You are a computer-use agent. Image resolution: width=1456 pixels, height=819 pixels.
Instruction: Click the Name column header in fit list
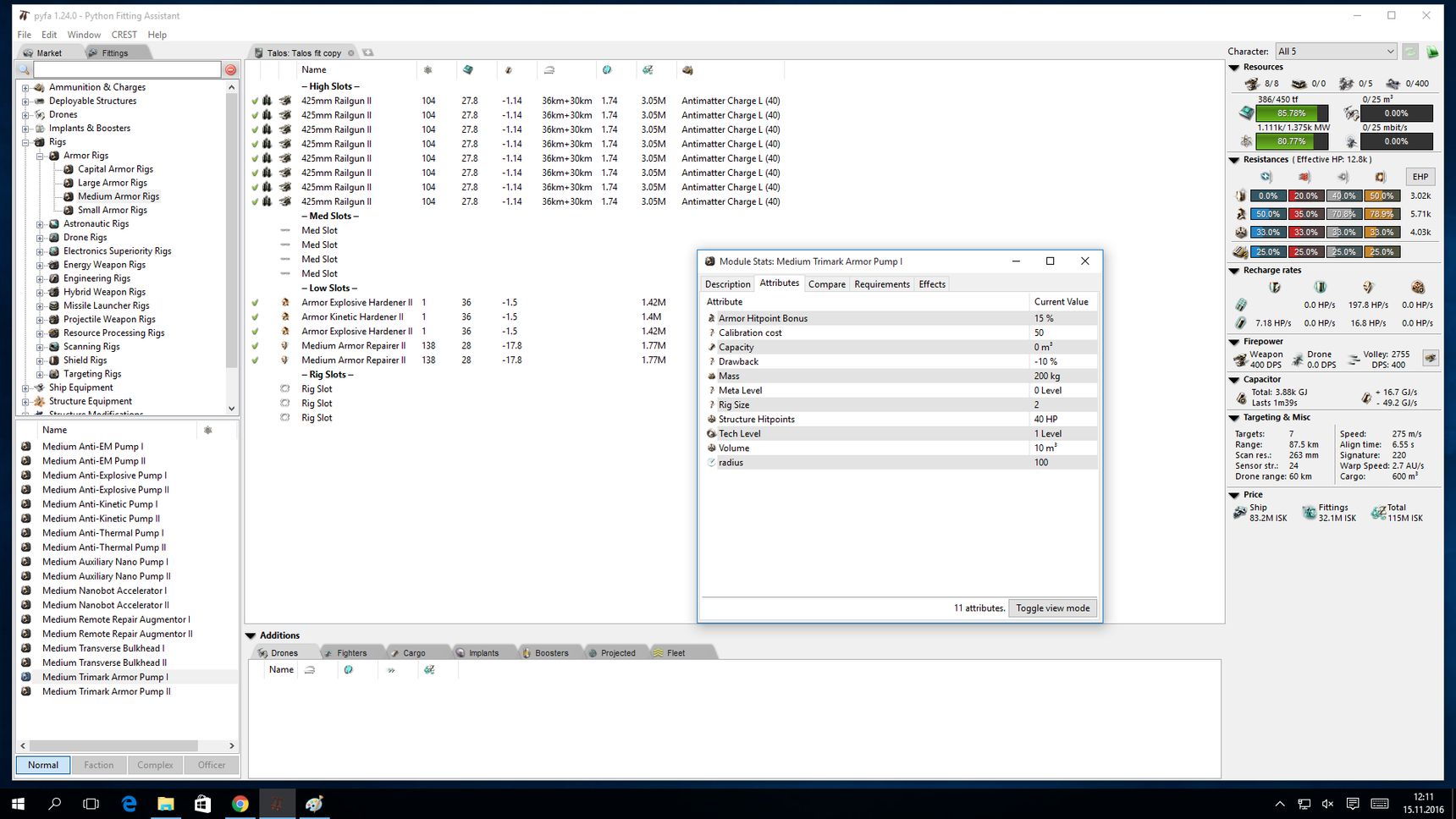[314, 70]
